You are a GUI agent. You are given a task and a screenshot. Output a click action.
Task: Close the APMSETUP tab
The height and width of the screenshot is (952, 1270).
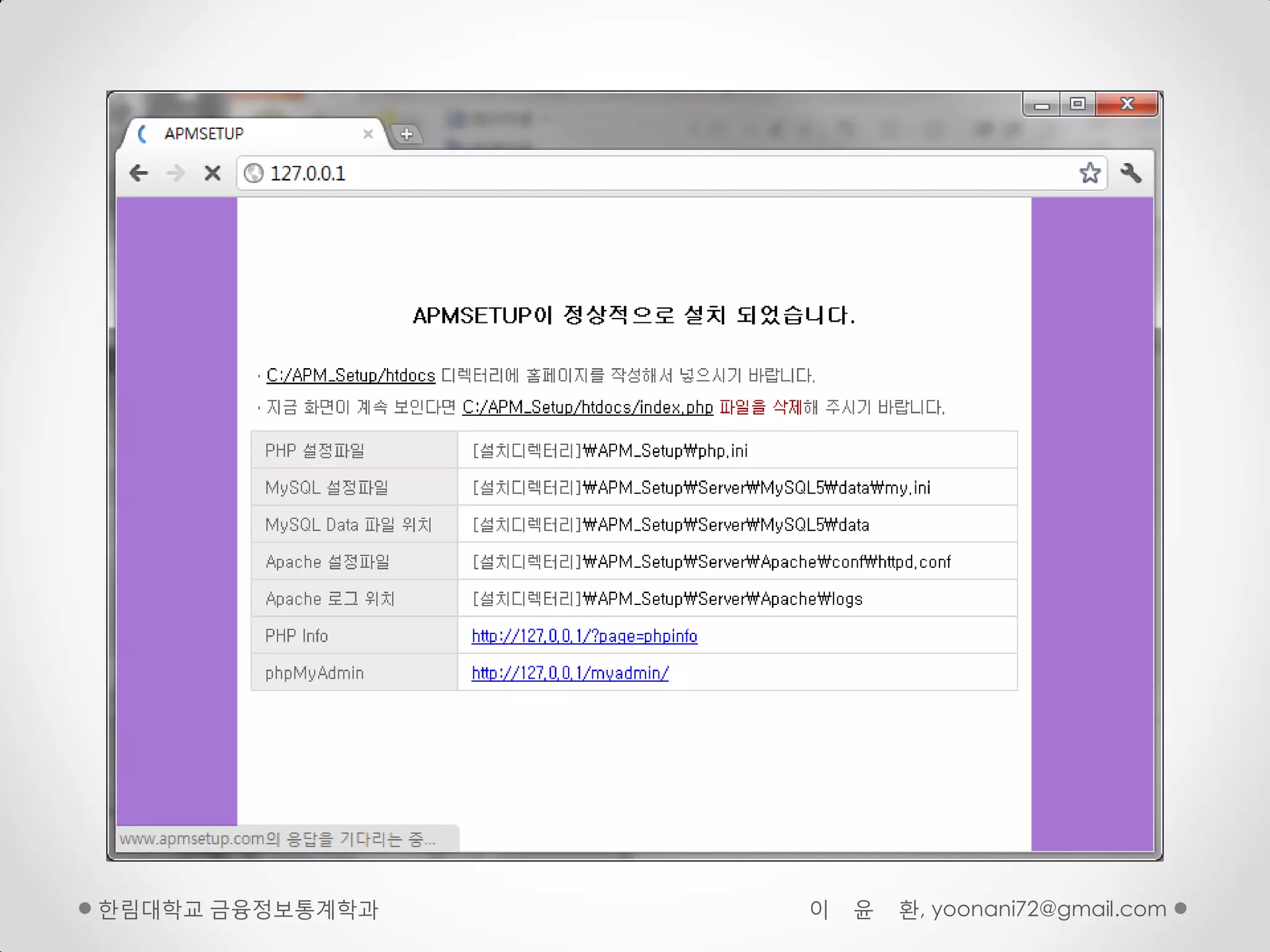(368, 134)
